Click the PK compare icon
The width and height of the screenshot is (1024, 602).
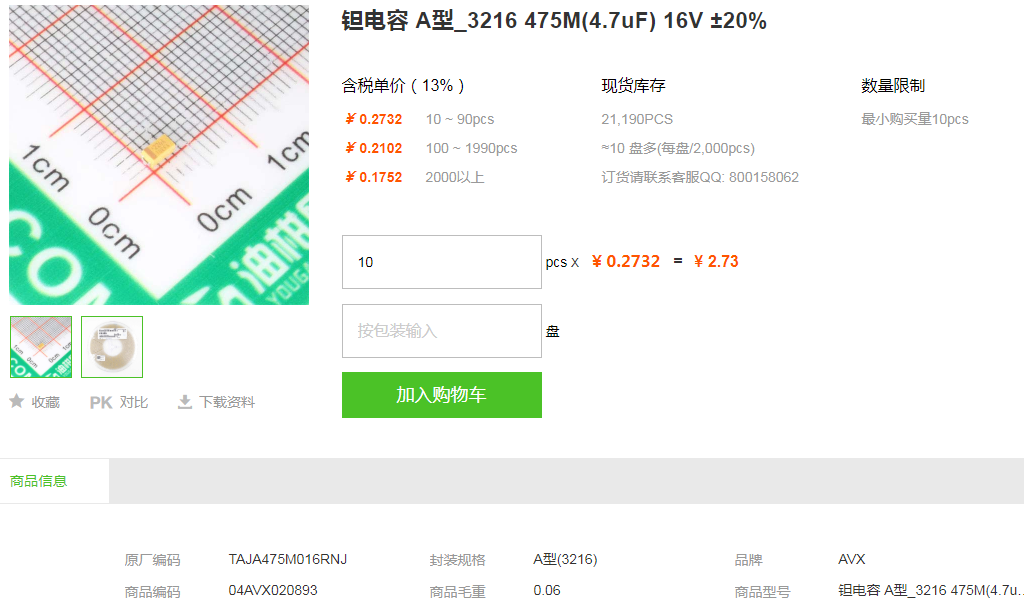pyautogui.click(x=101, y=402)
